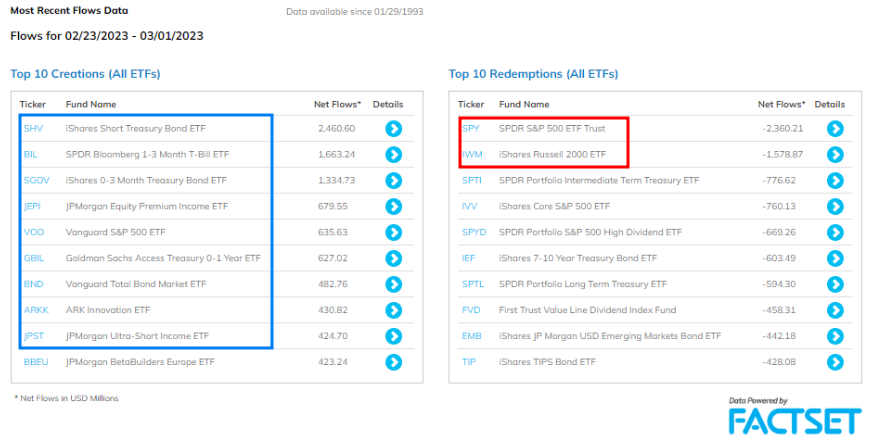Select fund name iShares TIPS Bond ETF
Screen dimensions: 870x443
point(547,362)
